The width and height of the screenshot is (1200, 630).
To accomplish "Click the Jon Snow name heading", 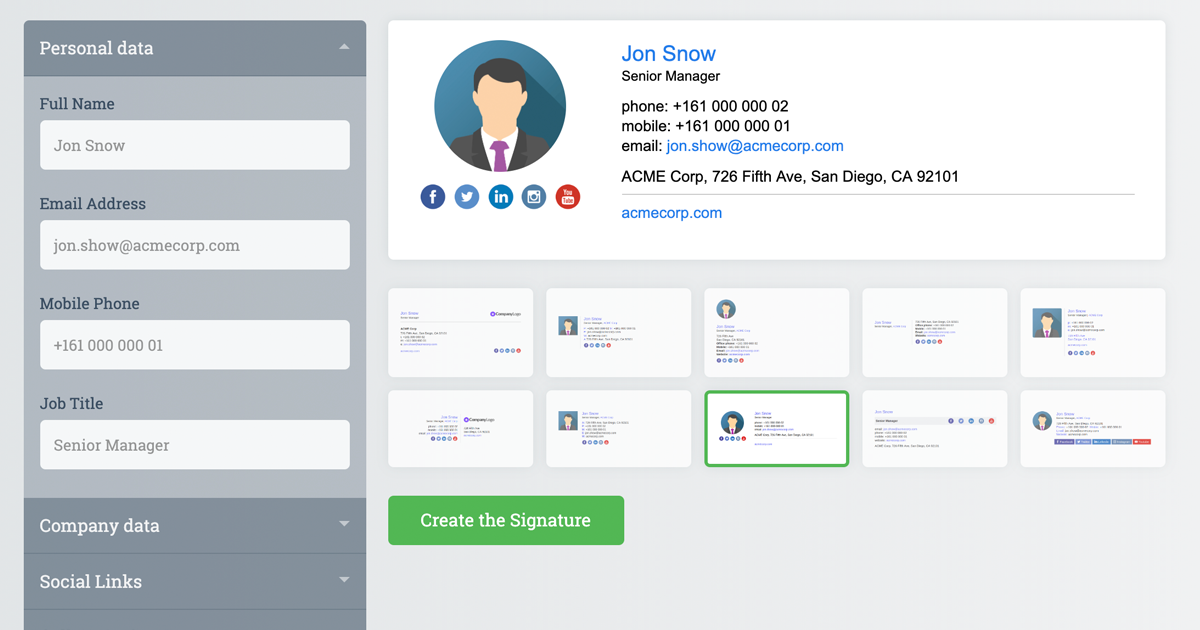I will (668, 54).
